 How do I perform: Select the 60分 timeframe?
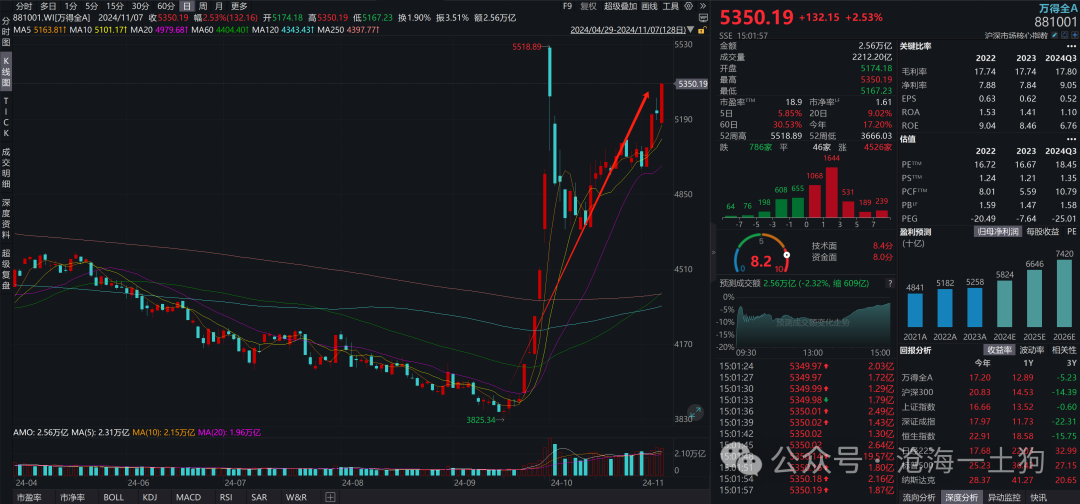tap(166, 6)
